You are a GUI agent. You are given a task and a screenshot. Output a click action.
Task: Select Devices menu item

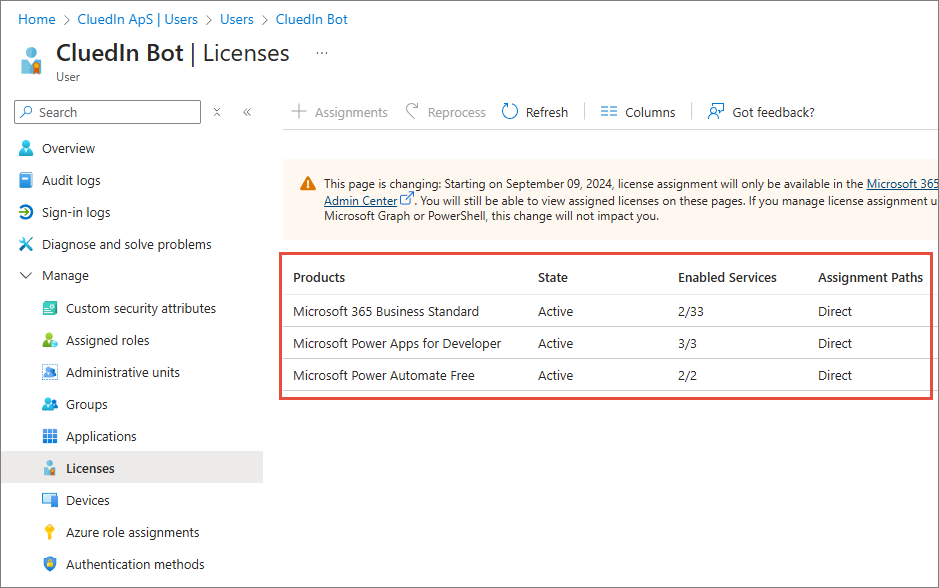[88, 501]
